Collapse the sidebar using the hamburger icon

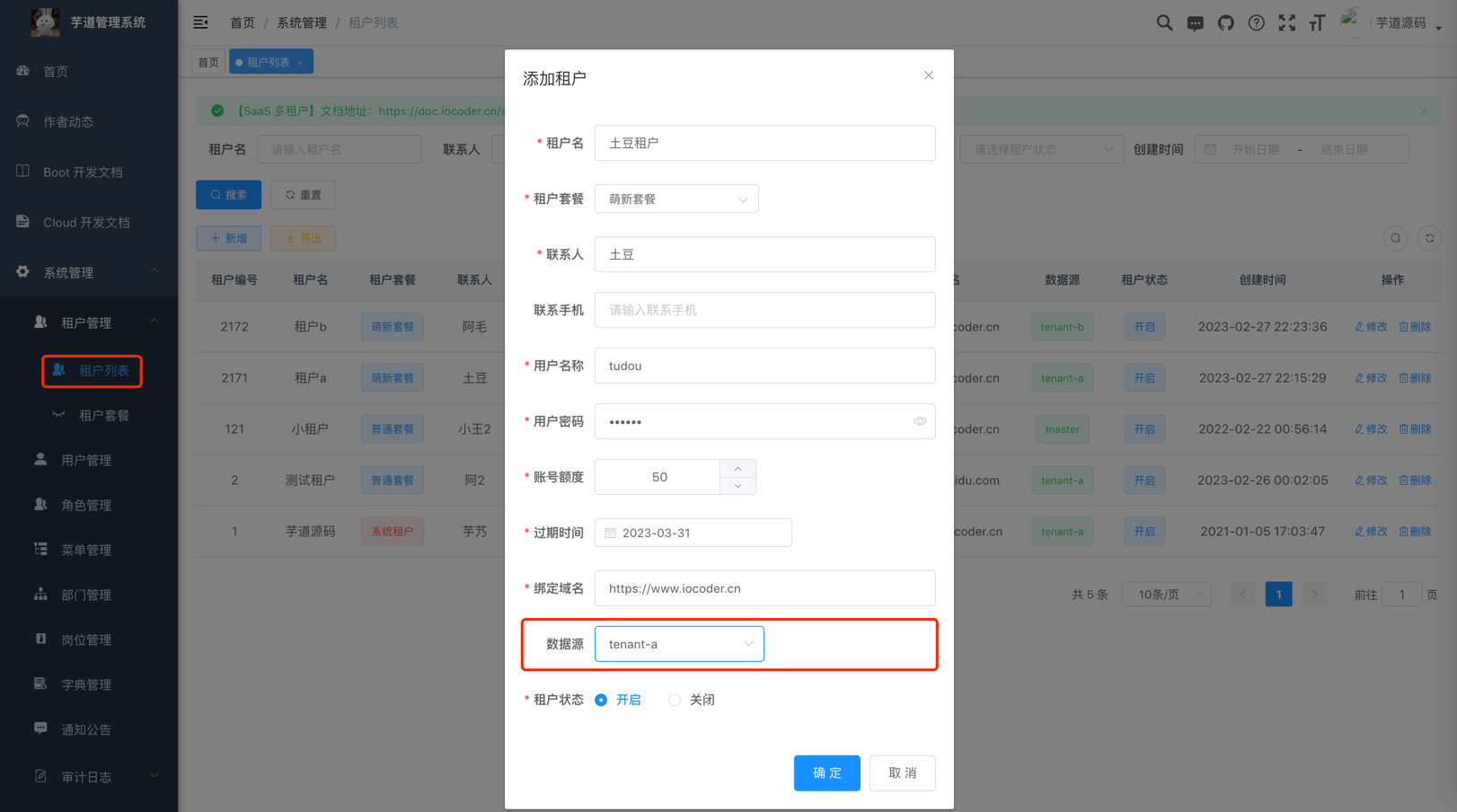(200, 22)
